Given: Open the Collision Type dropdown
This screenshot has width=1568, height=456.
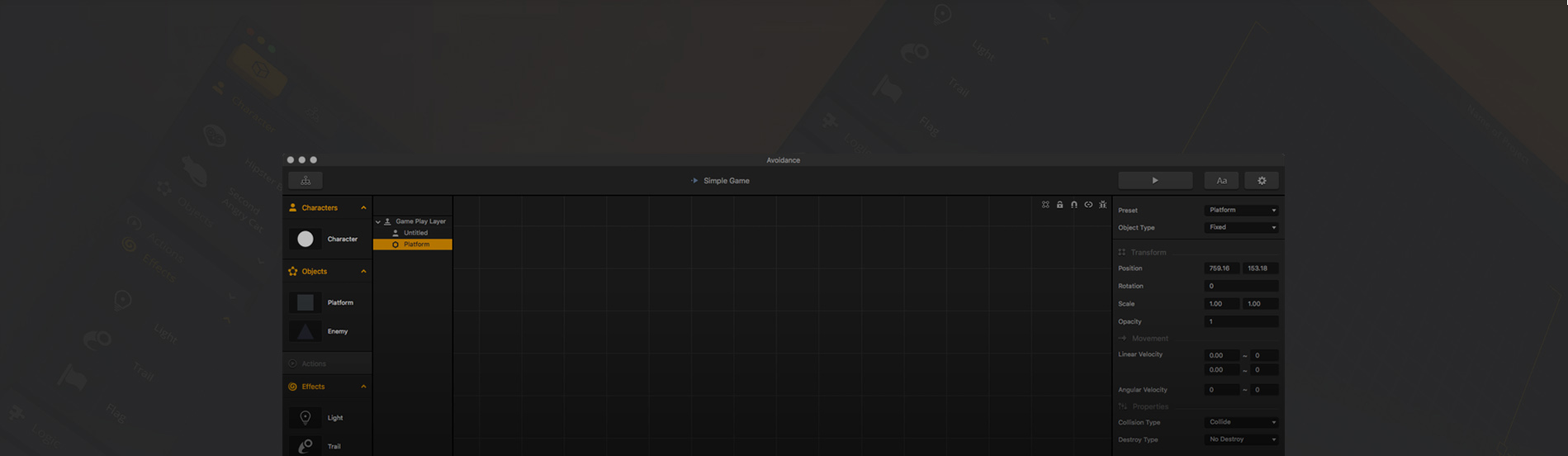Looking at the screenshot, I should pyautogui.click(x=1241, y=422).
